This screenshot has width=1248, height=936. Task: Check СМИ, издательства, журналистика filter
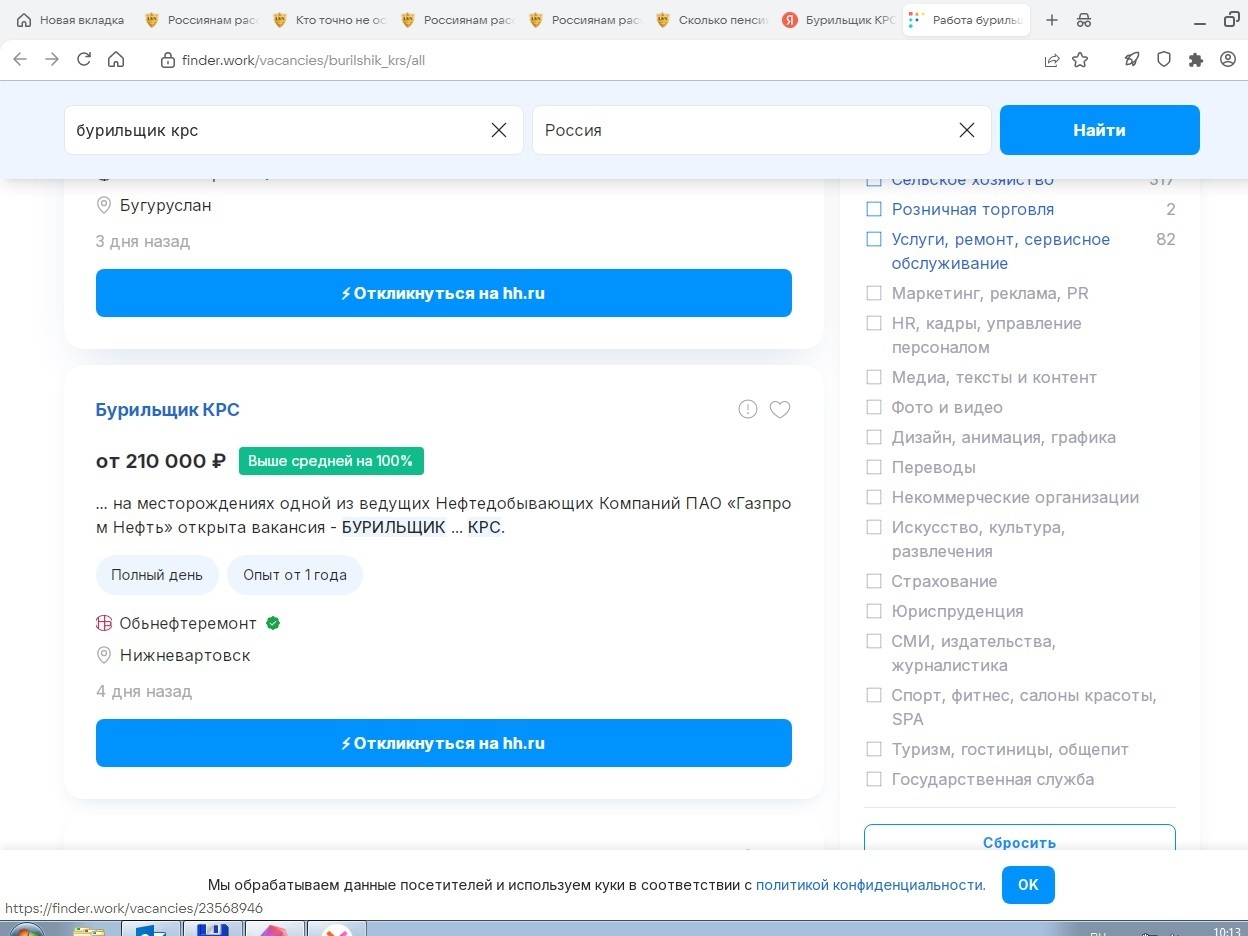[x=874, y=641]
